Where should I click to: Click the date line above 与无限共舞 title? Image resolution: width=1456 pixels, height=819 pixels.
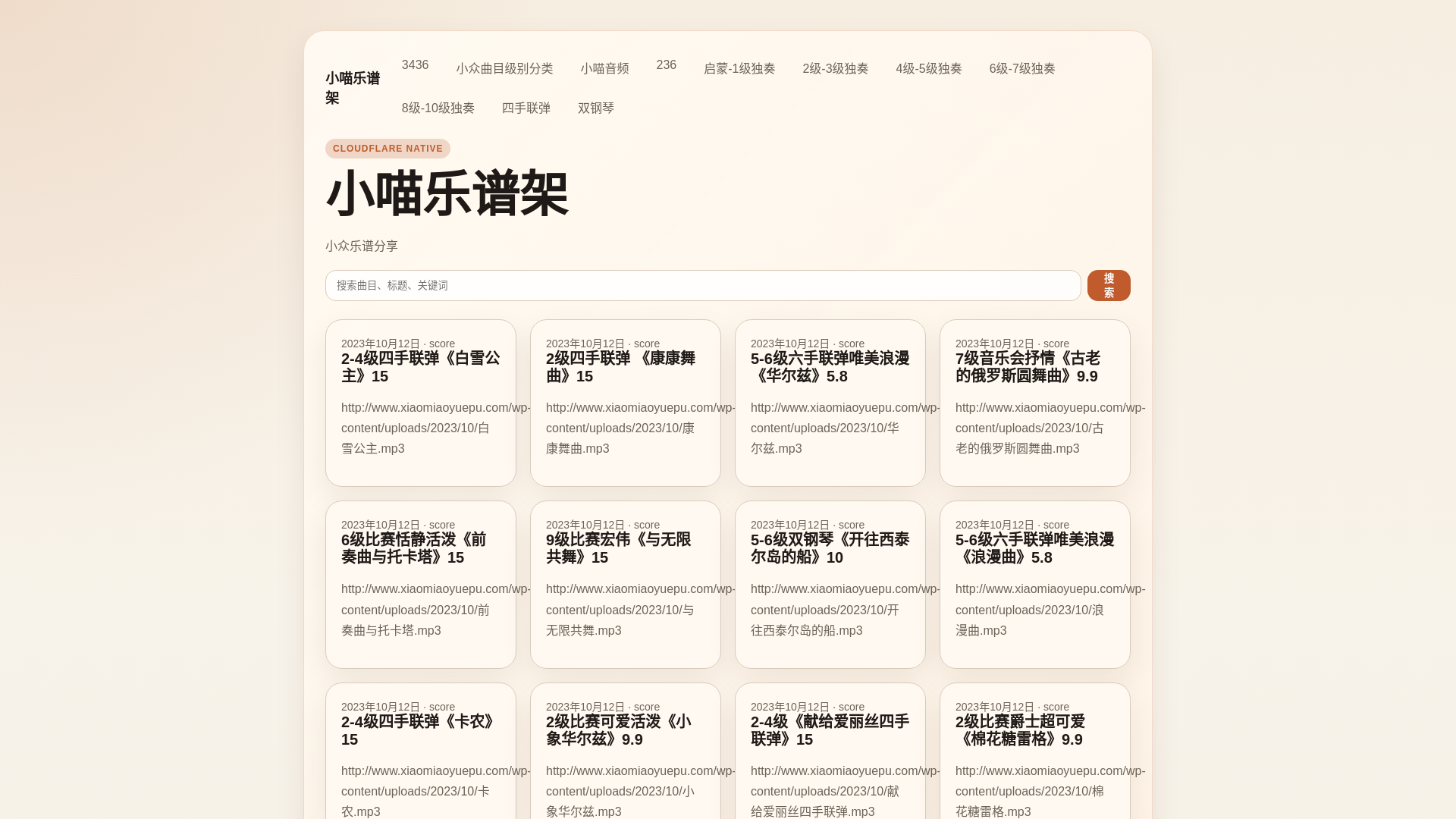tap(603, 525)
